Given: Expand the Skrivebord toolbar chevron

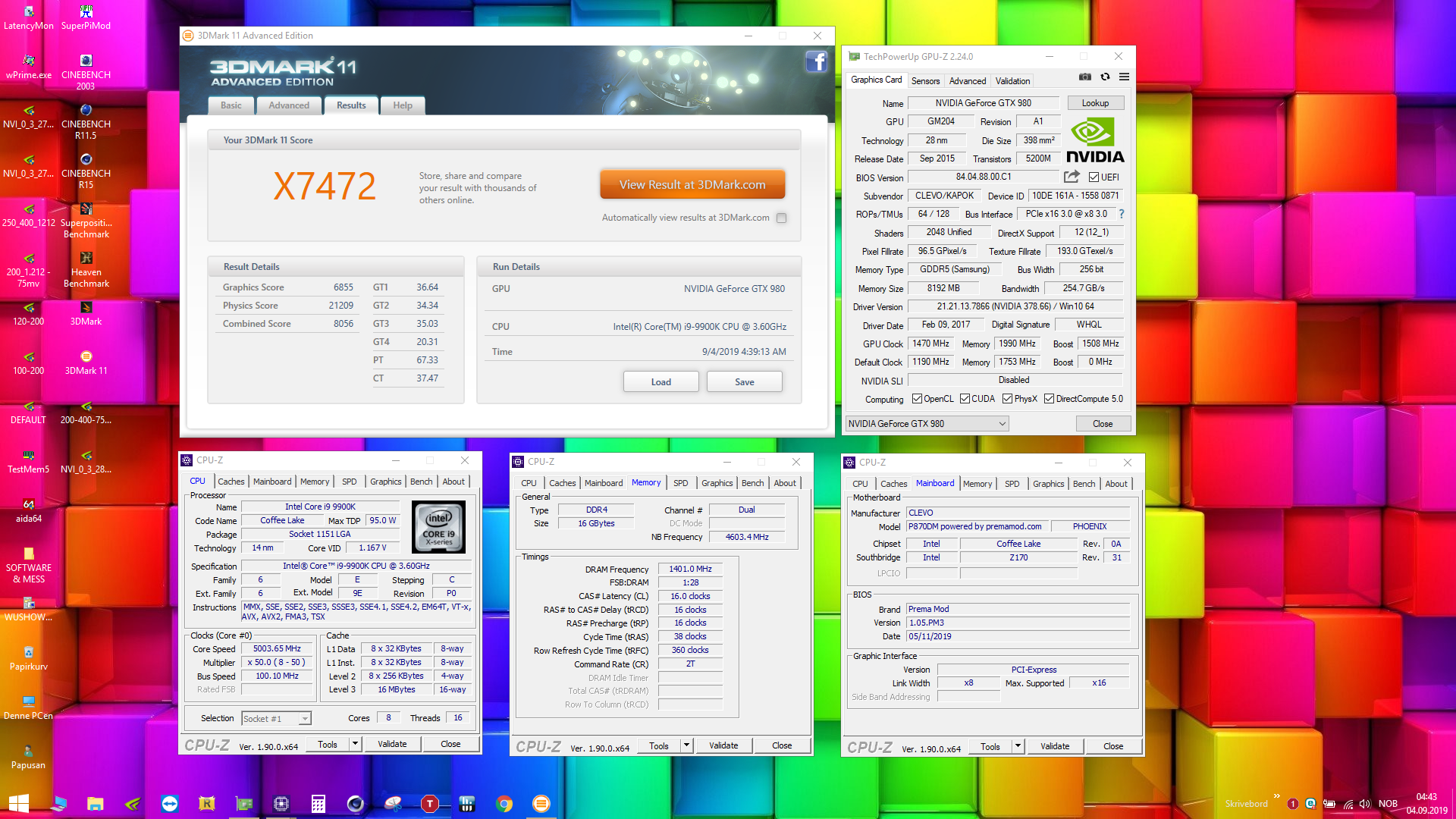Looking at the screenshot, I should (x=1277, y=796).
